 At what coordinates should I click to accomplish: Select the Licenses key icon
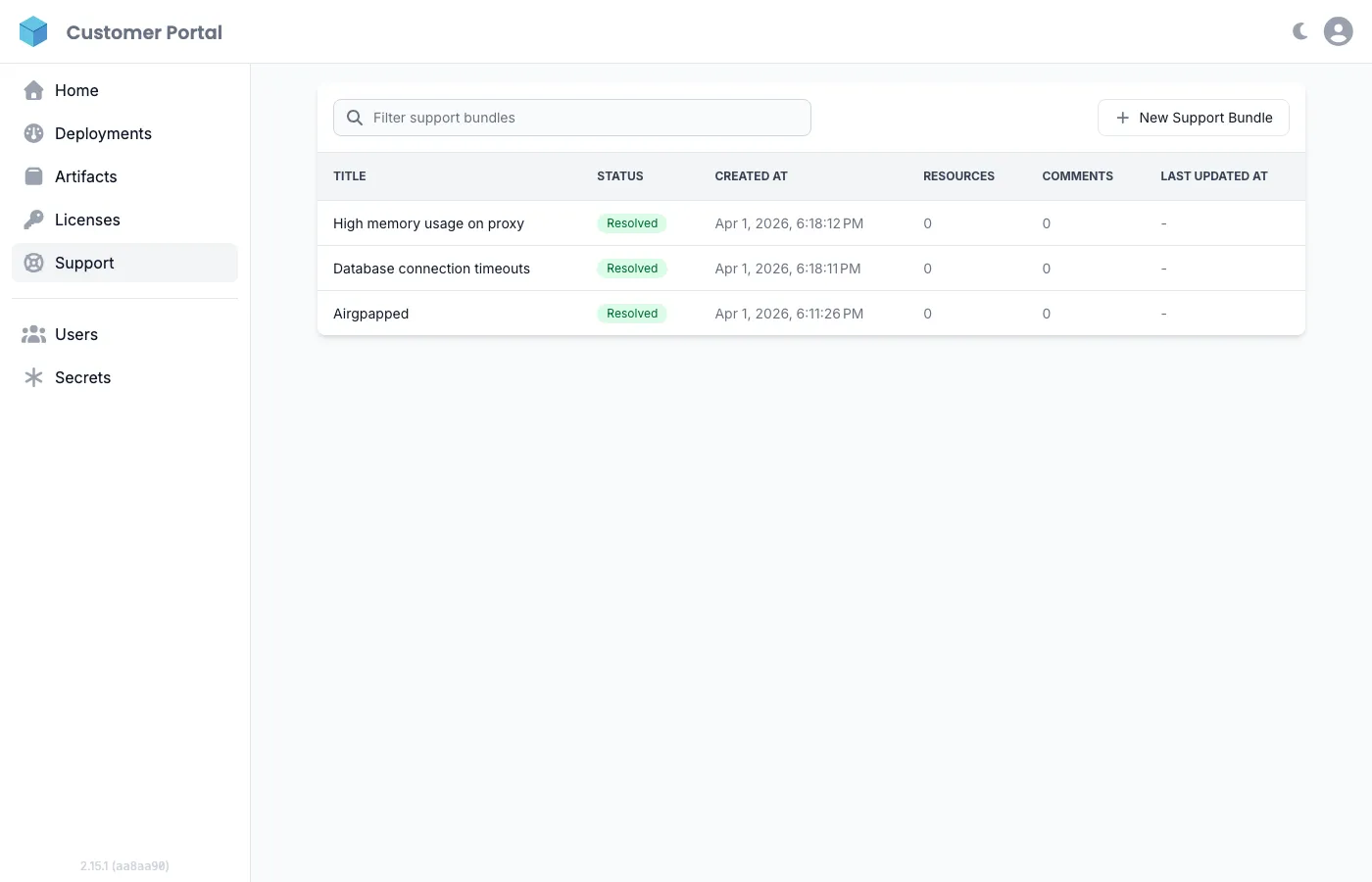[33, 219]
